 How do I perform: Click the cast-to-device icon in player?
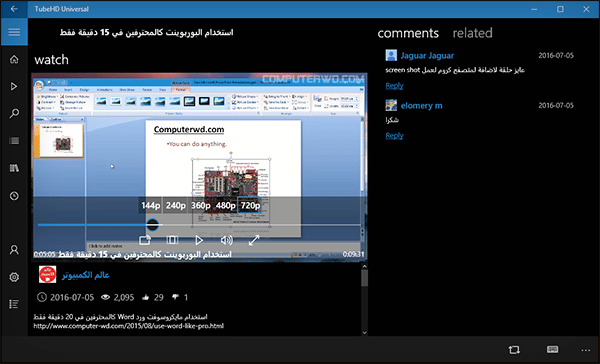point(145,240)
